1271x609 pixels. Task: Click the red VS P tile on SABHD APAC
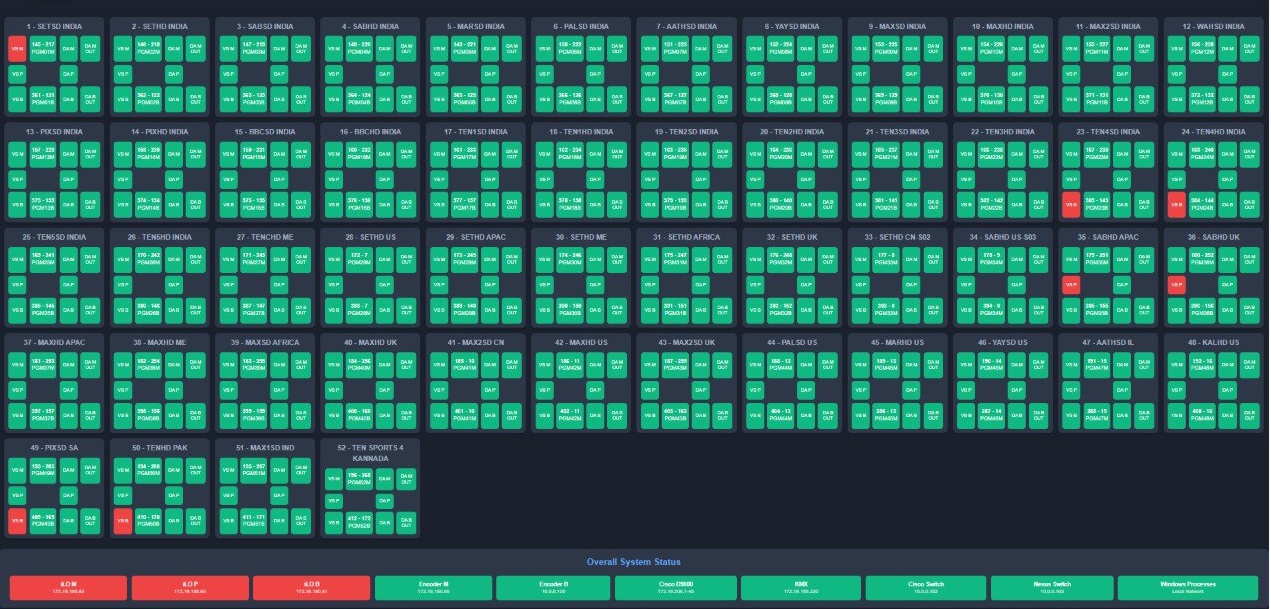pos(1070,285)
